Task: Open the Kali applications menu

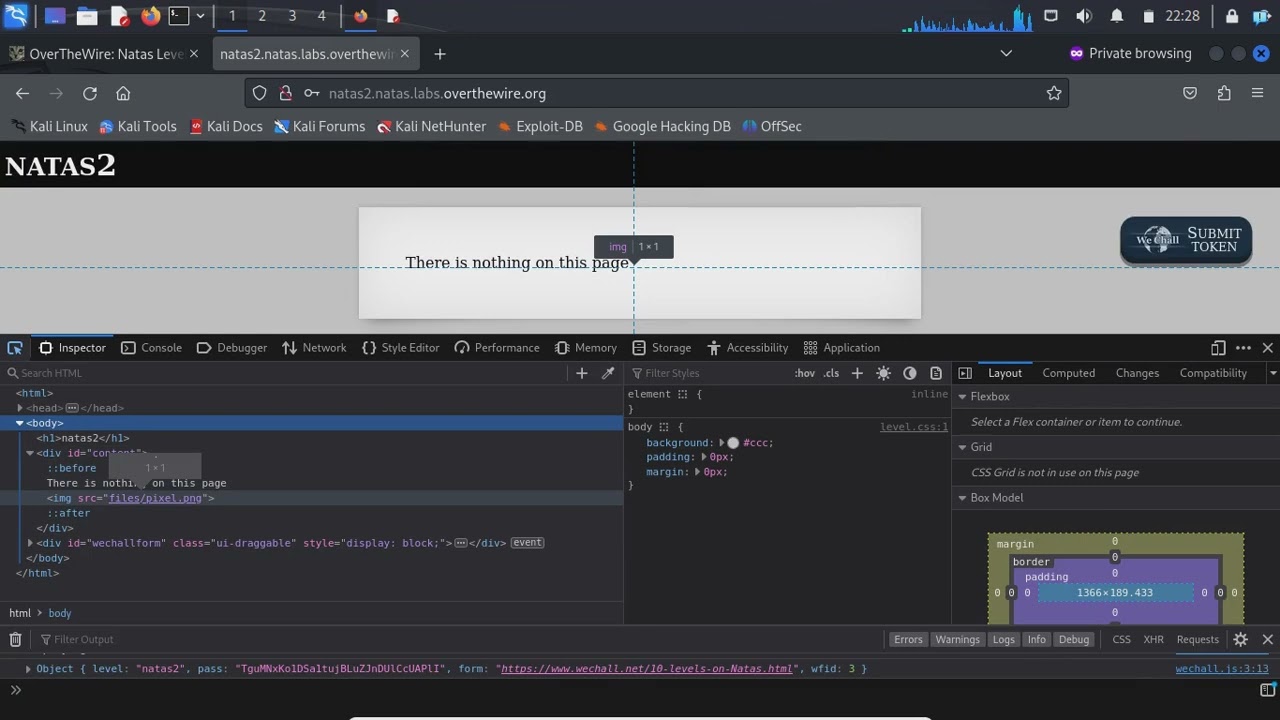Action: 16,16
